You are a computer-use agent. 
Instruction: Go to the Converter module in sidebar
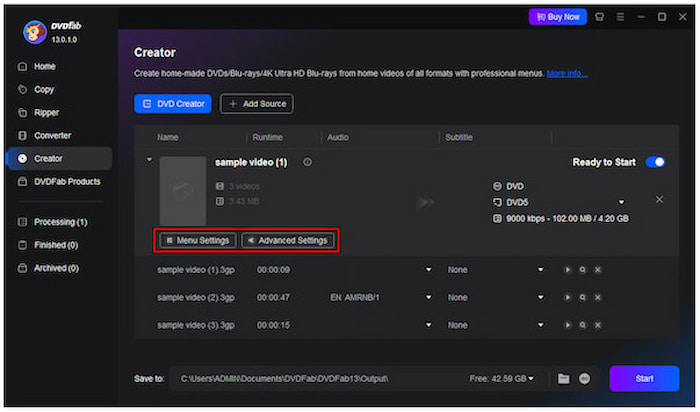point(51,135)
